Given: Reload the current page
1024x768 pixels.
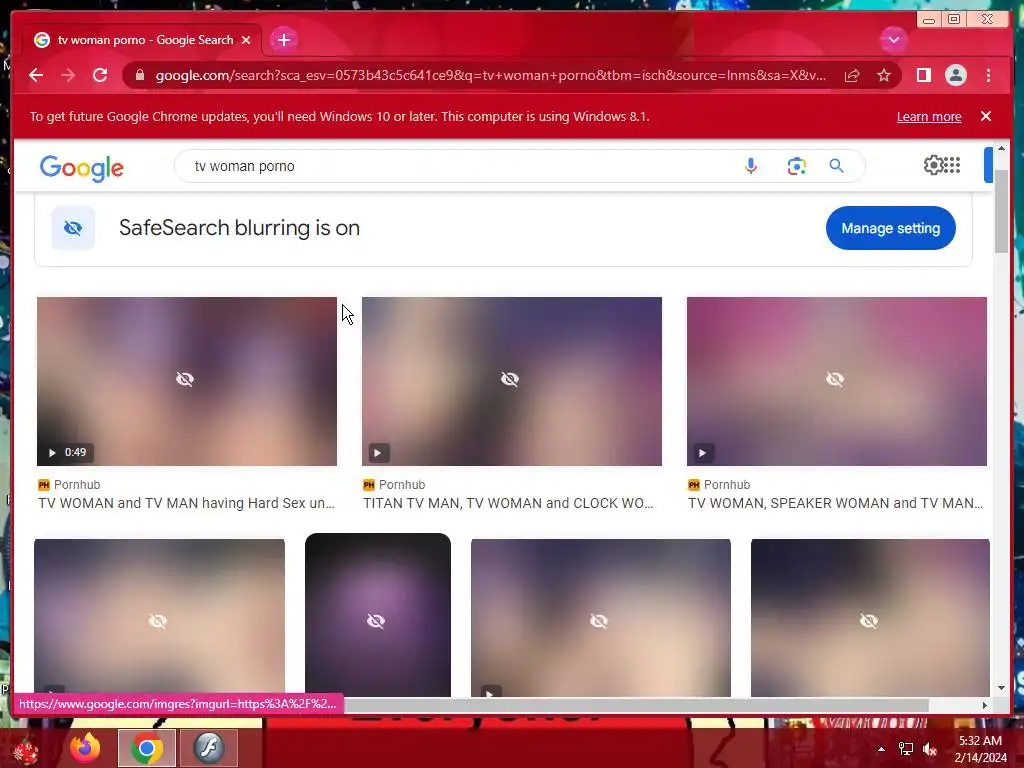Looking at the screenshot, I should point(100,76).
